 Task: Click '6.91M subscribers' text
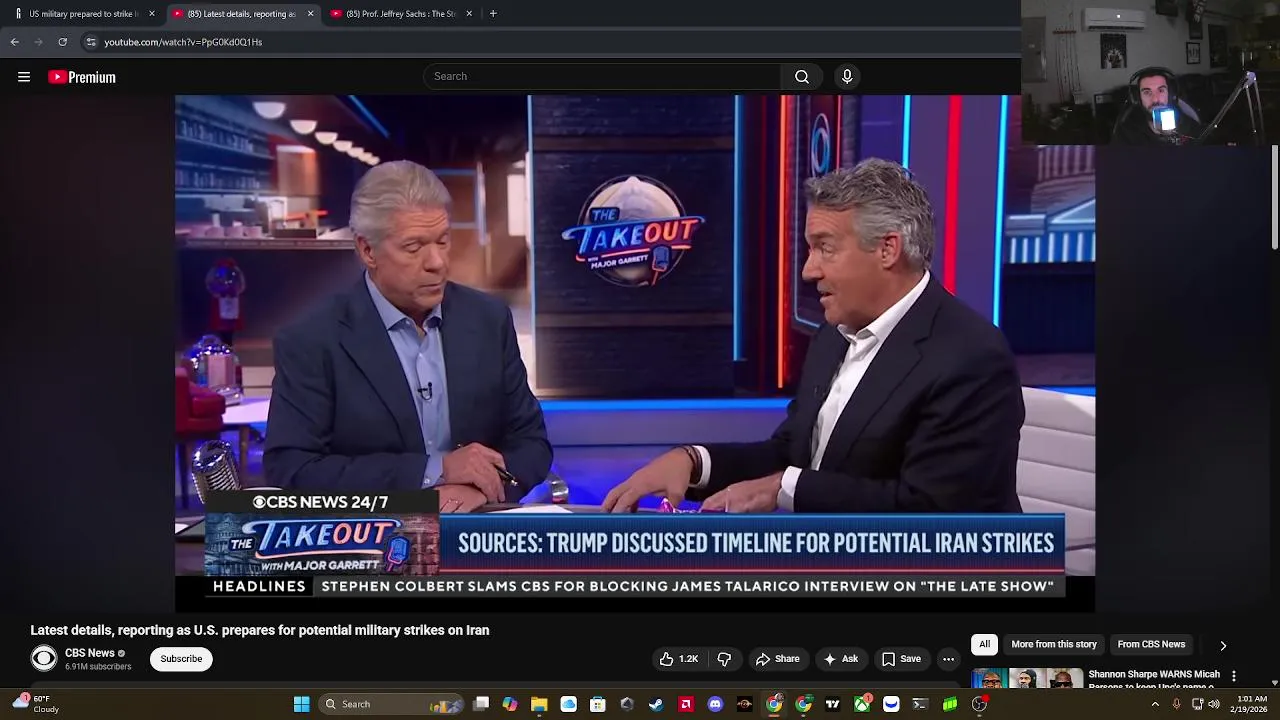click(x=98, y=667)
